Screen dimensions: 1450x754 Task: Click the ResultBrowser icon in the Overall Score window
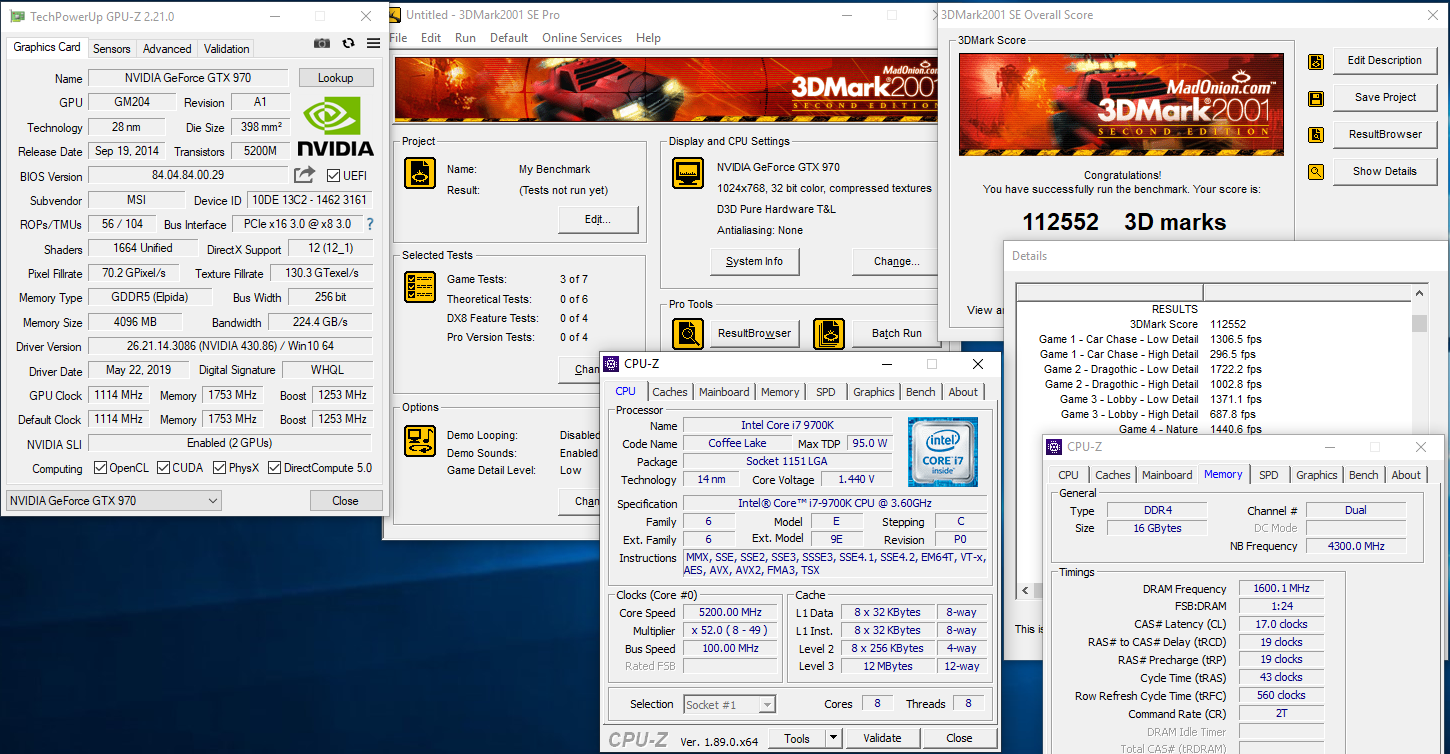pyautogui.click(x=1316, y=135)
